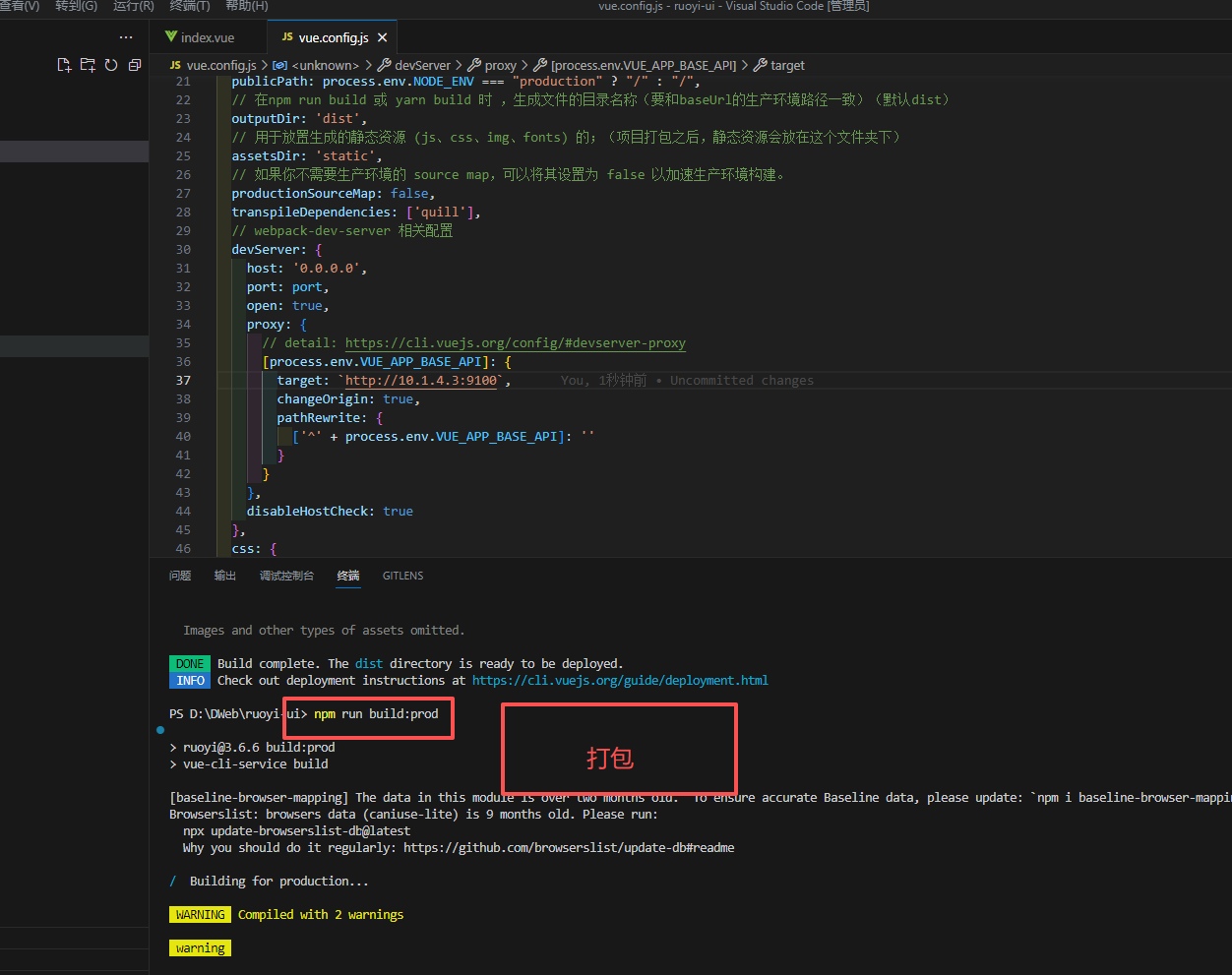Click the wrench icon before target breadcrumb
Image resolution: width=1232 pixels, height=975 pixels.
pyautogui.click(x=761, y=65)
